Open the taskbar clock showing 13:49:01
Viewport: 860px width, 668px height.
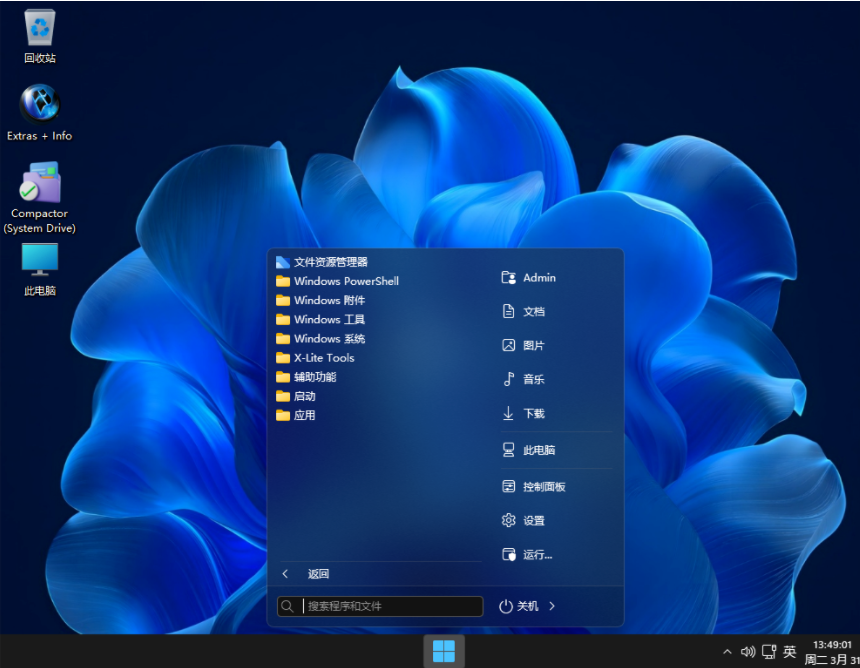(x=831, y=645)
